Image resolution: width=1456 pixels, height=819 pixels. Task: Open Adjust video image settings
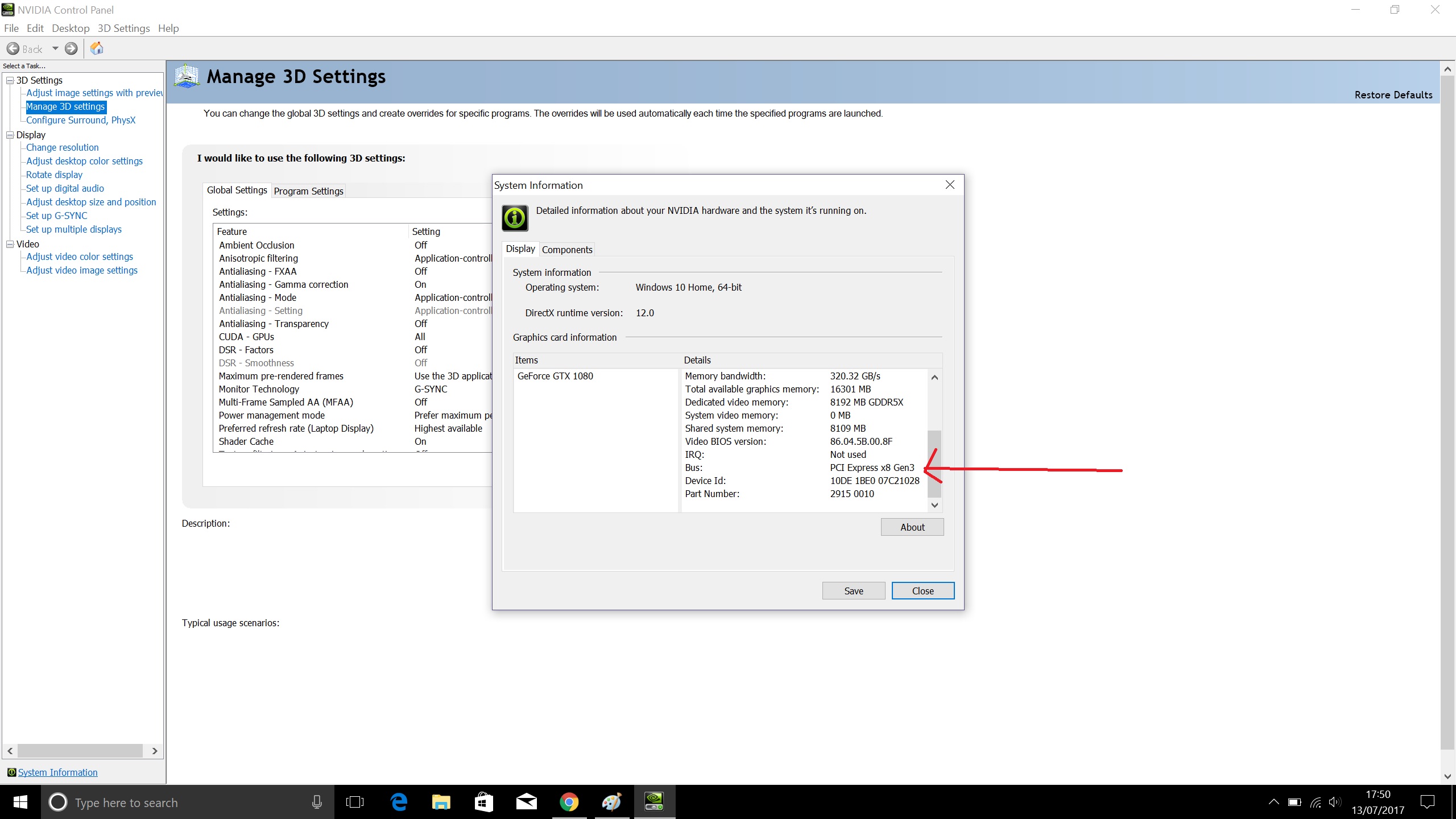pyautogui.click(x=82, y=270)
